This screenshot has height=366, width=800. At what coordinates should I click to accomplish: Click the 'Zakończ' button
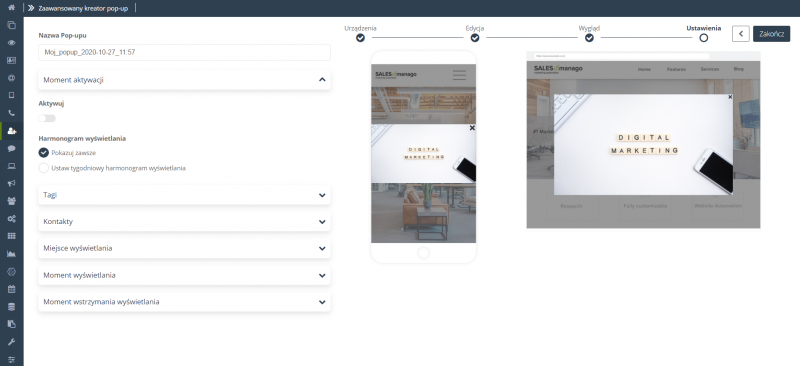click(771, 34)
